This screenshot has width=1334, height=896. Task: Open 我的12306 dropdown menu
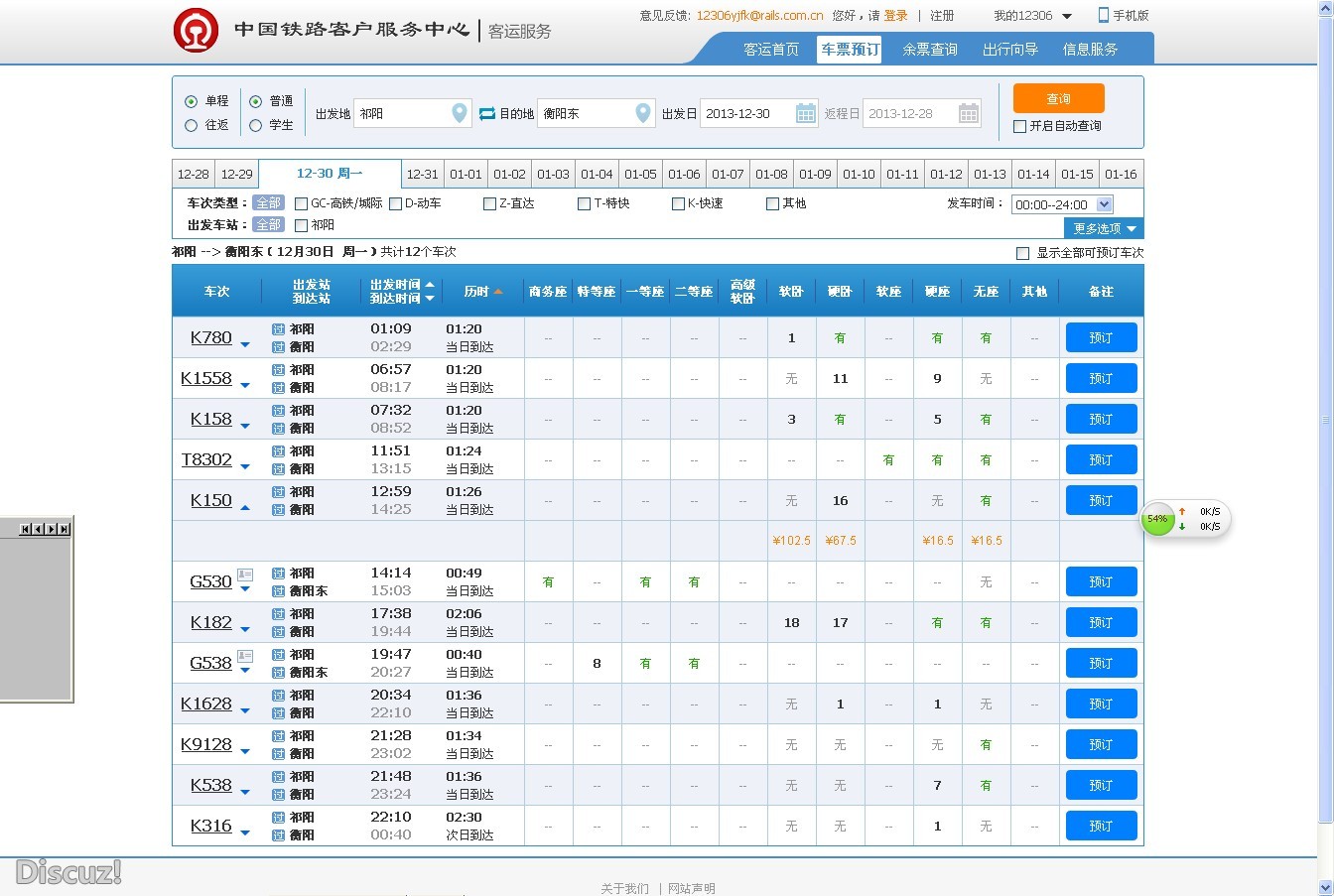tap(1032, 16)
